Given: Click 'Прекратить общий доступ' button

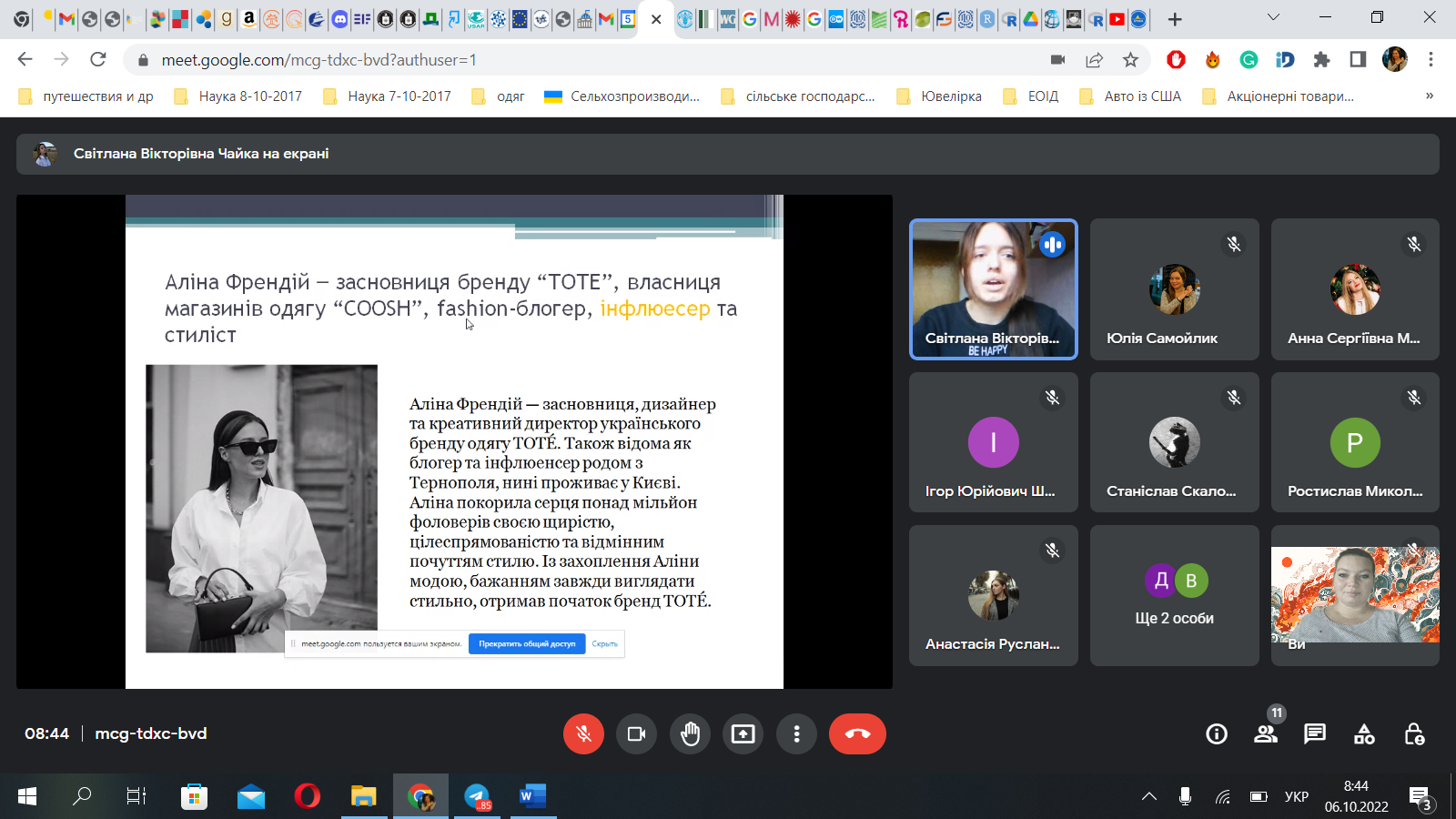Looking at the screenshot, I should [x=527, y=643].
